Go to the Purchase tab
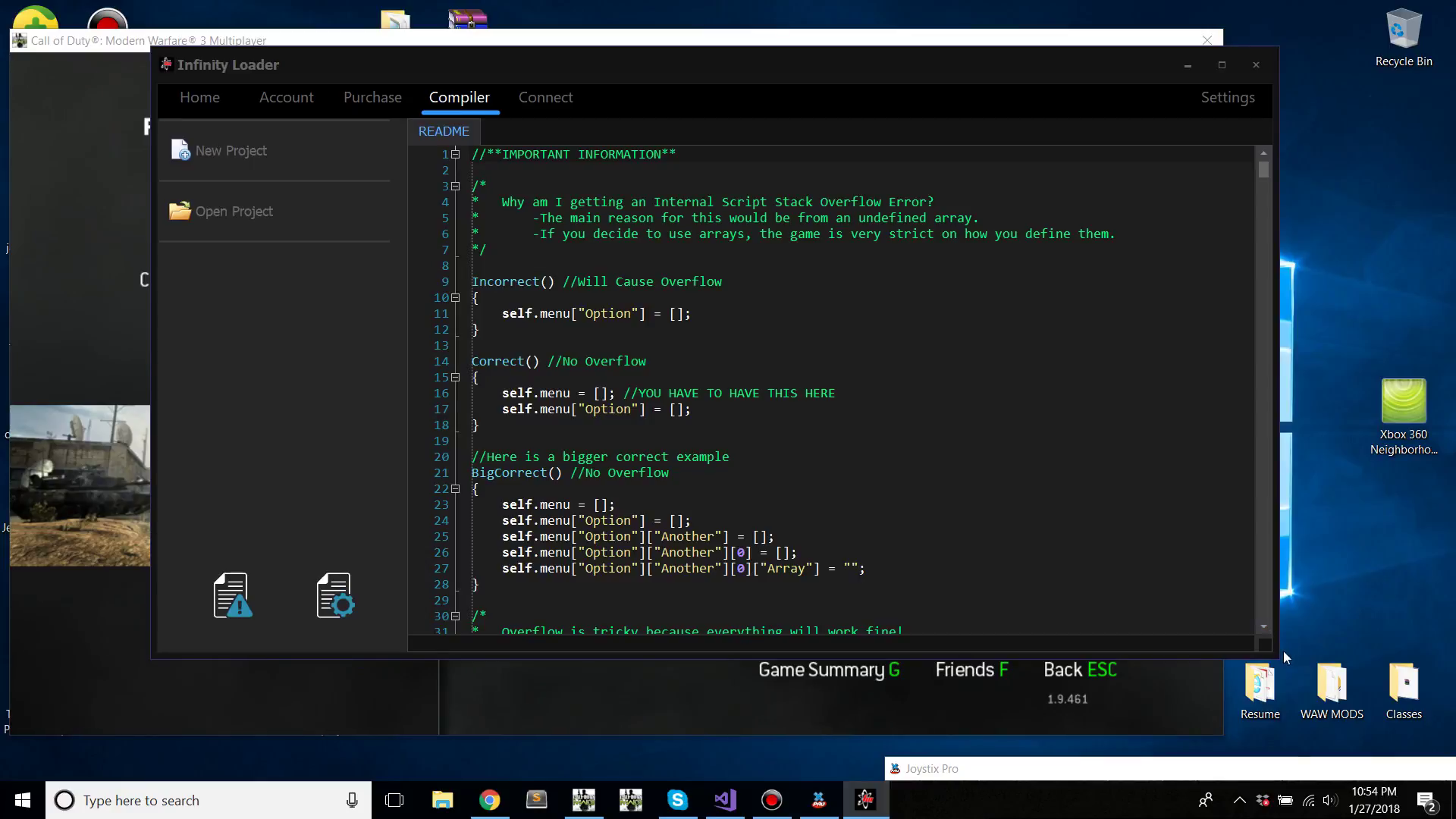This screenshot has width=1456, height=819. click(x=372, y=97)
